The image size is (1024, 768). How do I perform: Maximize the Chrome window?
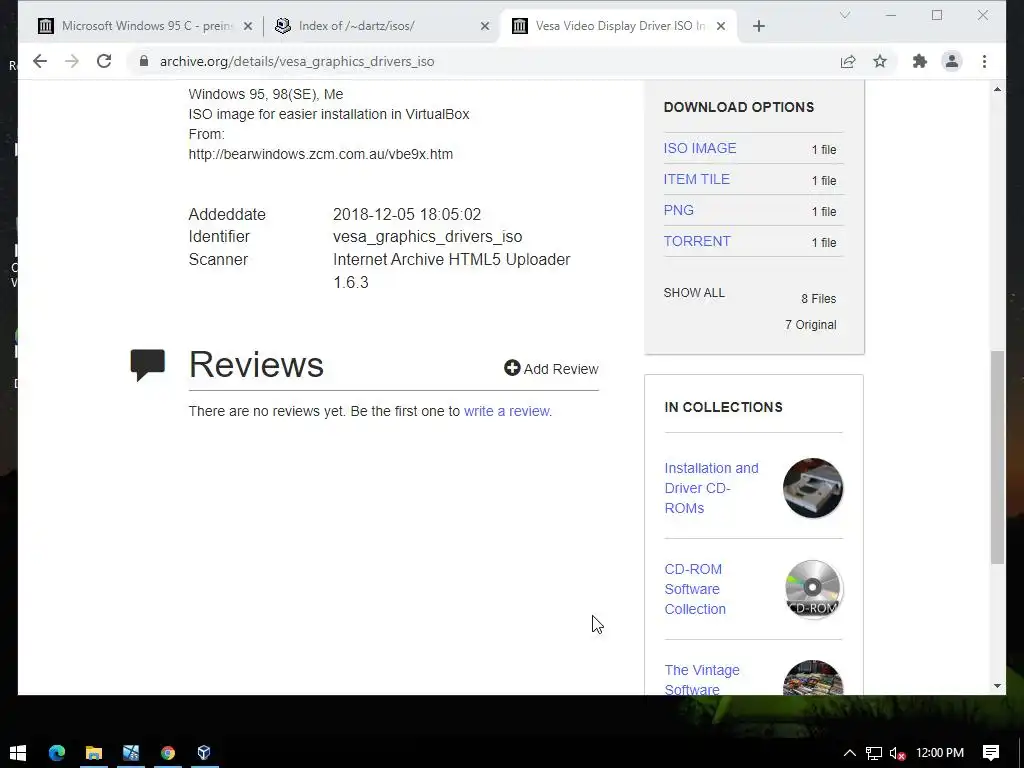tap(937, 15)
